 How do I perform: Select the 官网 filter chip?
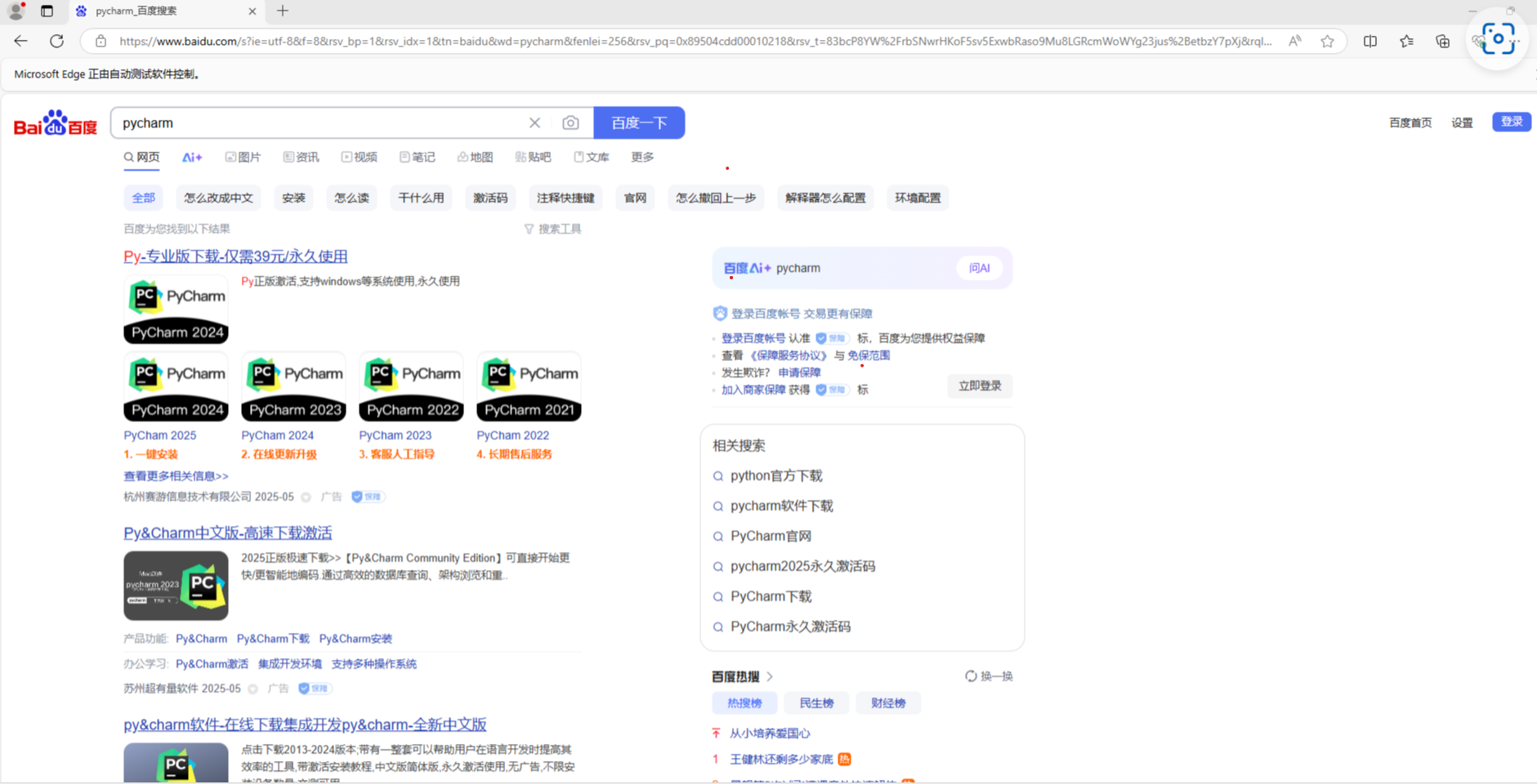[635, 198]
